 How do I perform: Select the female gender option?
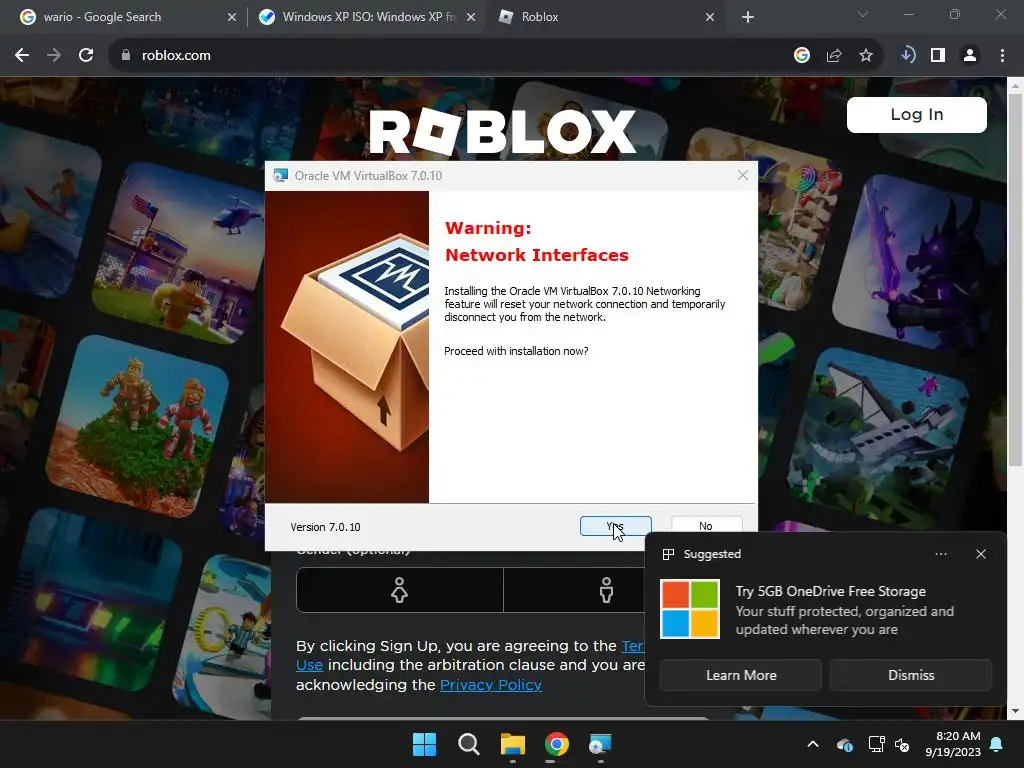click(x=400, y=590)
